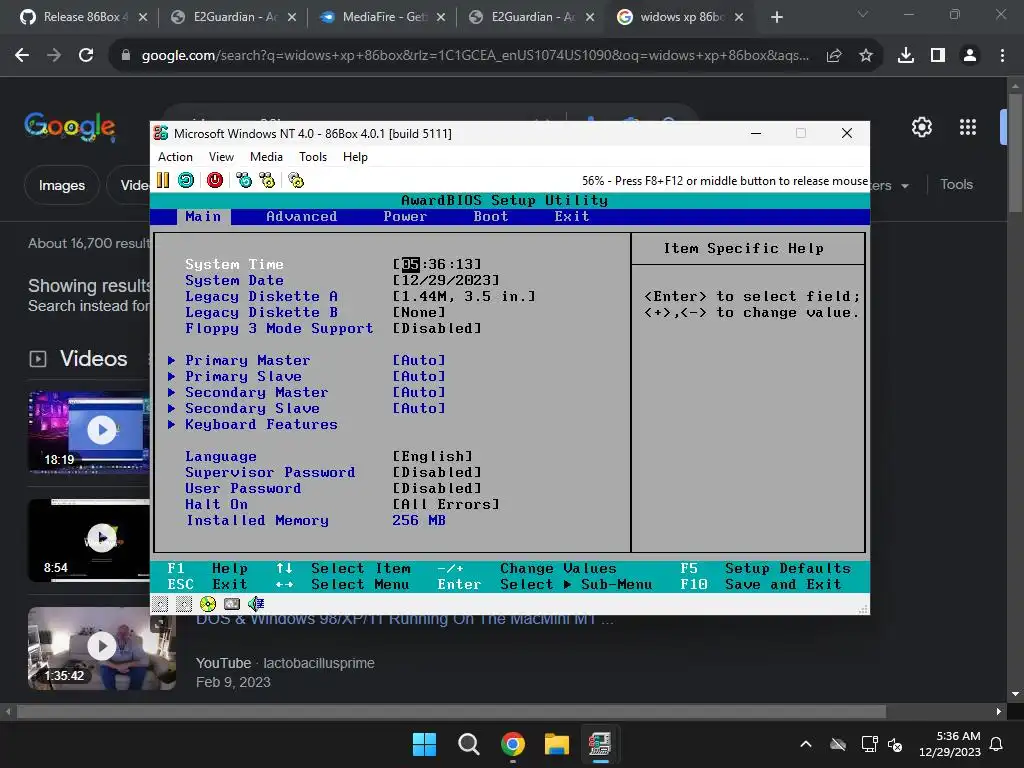This screenshot has height=768, width=1024.
Task: Close the MediaFire tab
Action: [441, 17]
